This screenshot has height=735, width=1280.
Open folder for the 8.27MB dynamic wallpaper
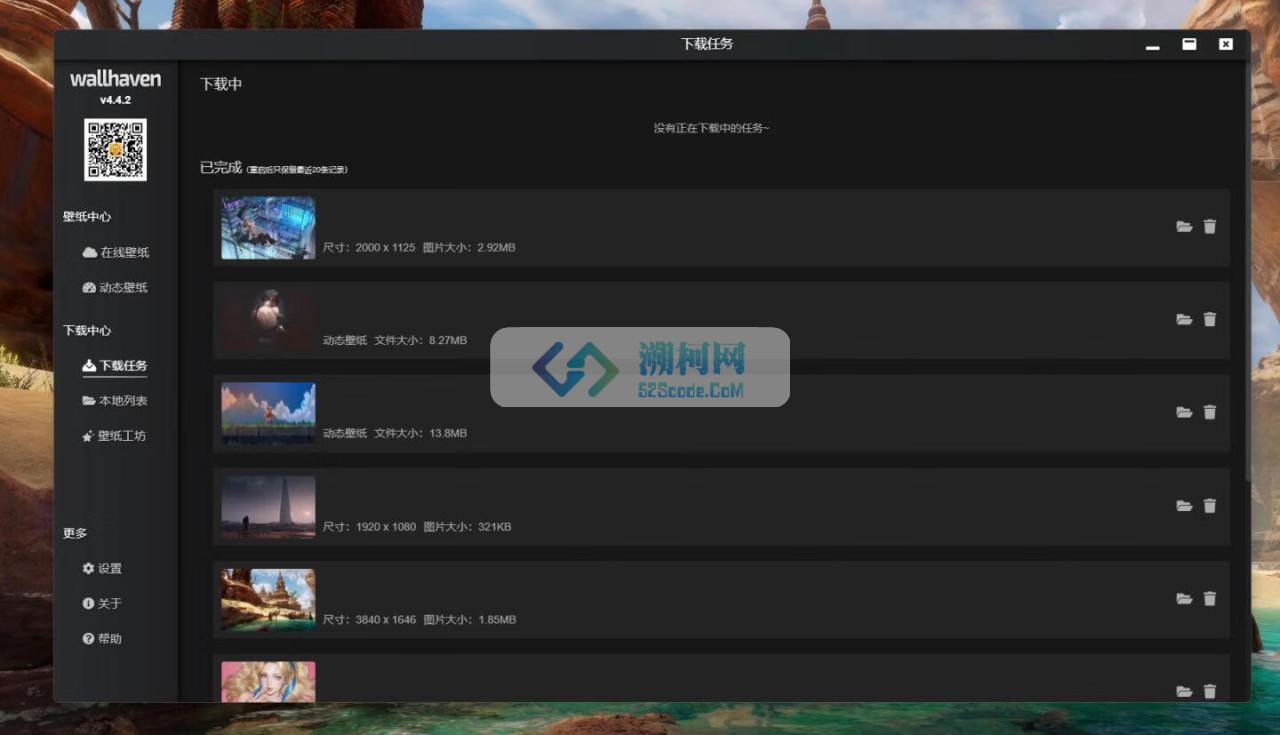(x=1184, y=320)
